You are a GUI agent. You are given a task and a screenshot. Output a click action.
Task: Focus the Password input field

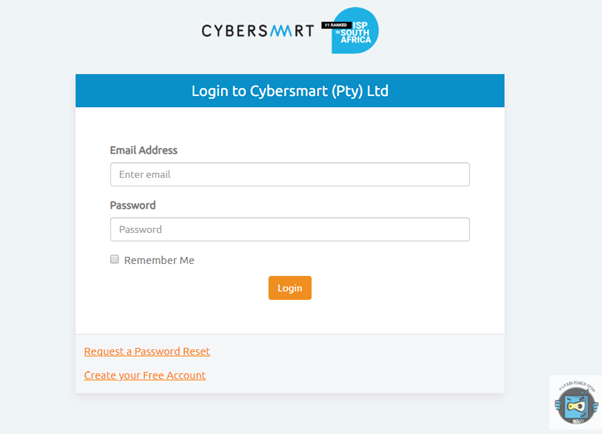(290, 229)
